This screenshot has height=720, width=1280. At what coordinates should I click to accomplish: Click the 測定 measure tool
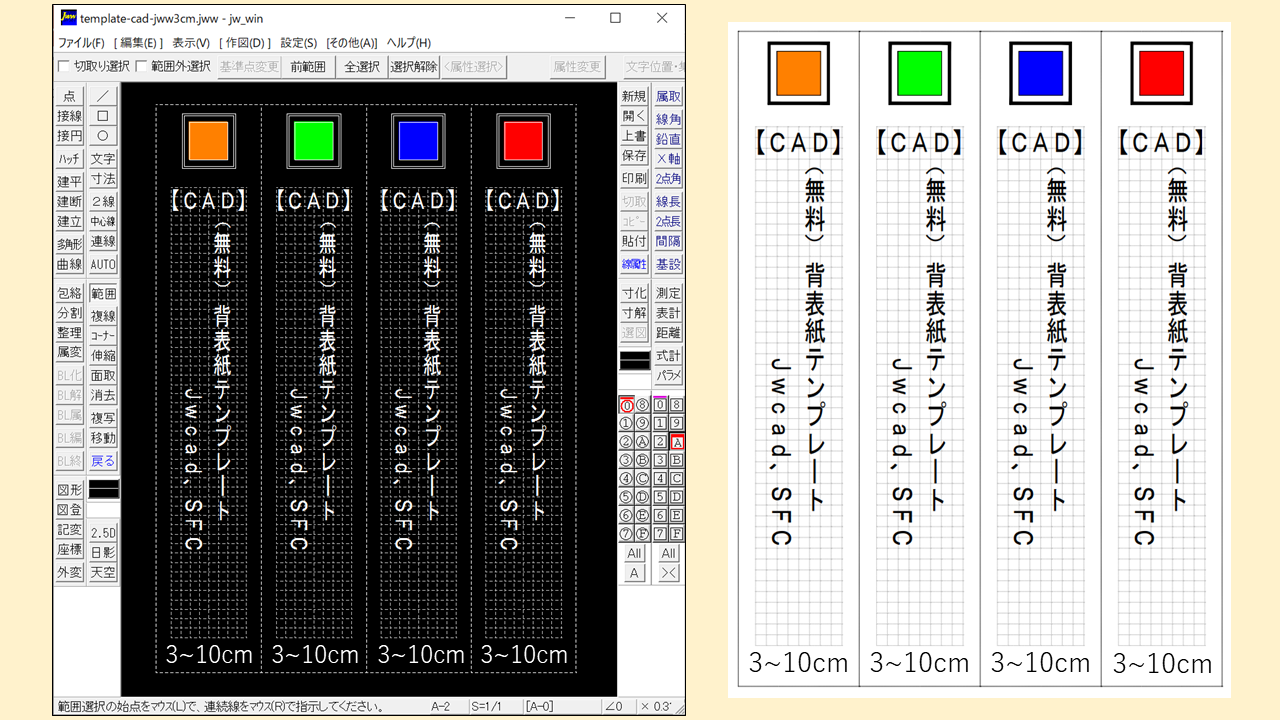coord(668,293)
